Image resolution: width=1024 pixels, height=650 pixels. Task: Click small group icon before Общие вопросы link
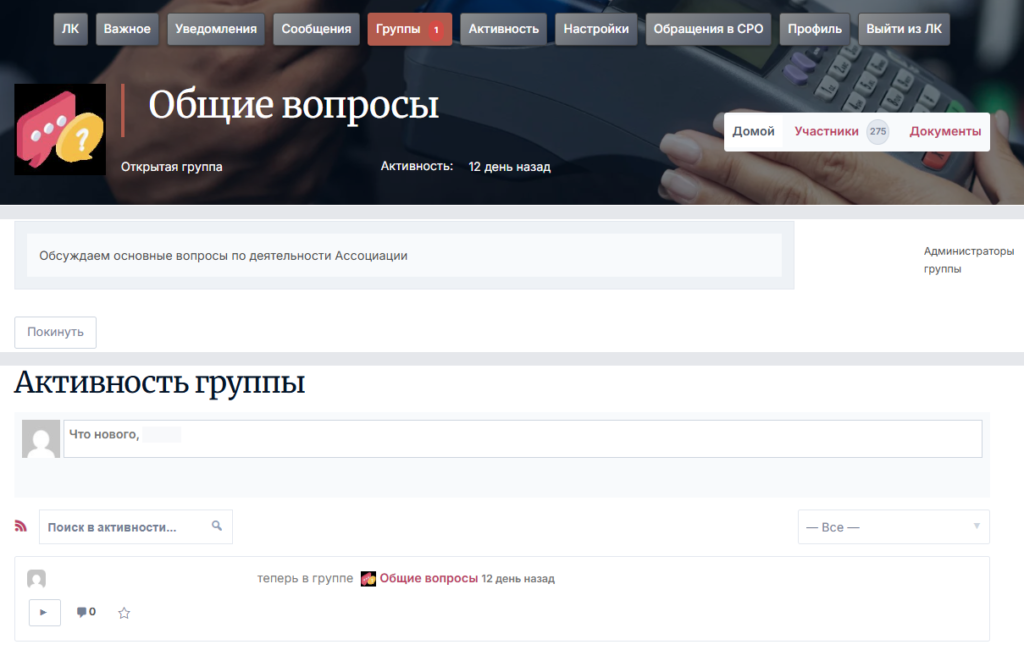(x=368, y=579)
